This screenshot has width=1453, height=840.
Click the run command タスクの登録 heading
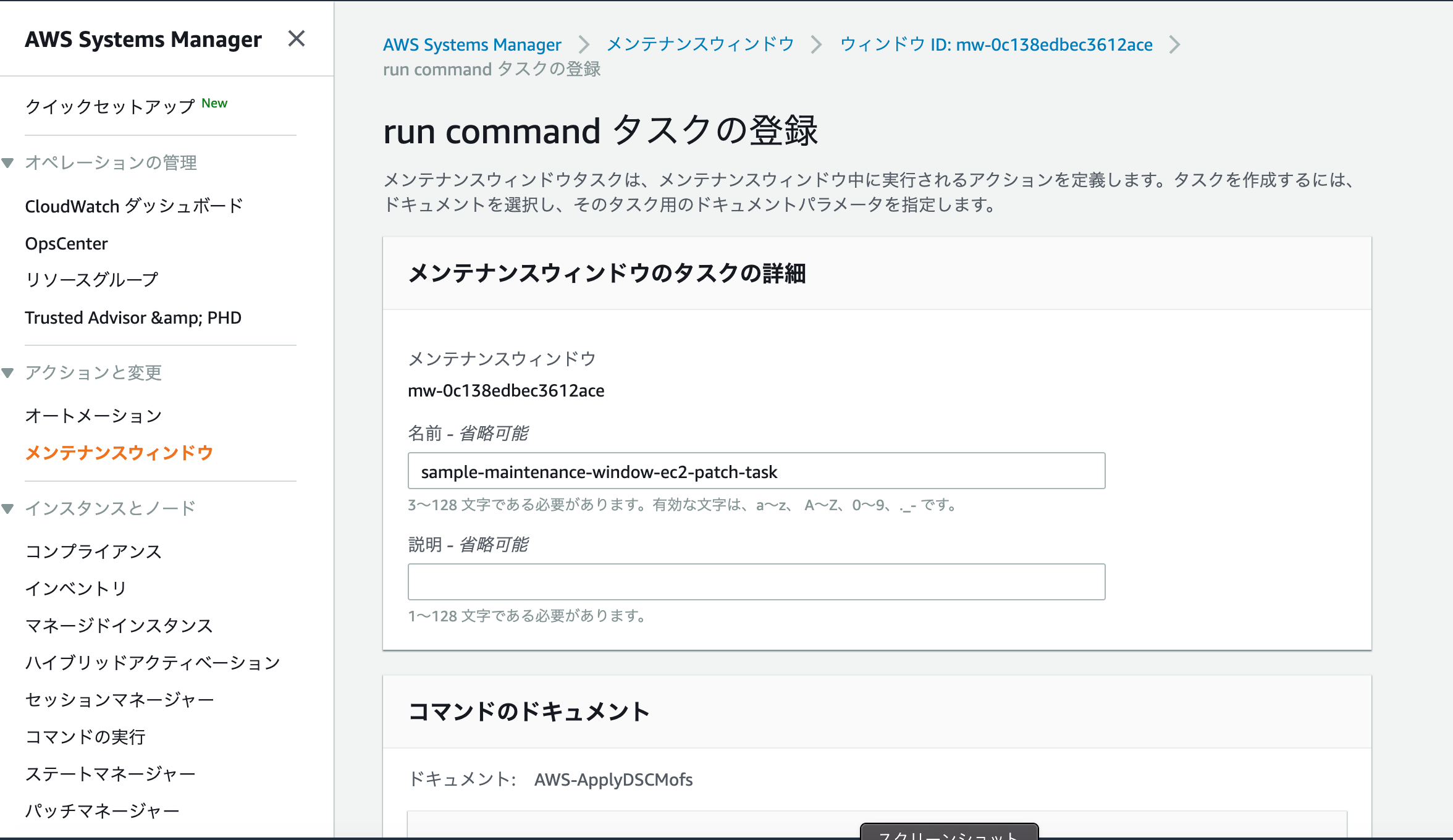click(600, 131)
